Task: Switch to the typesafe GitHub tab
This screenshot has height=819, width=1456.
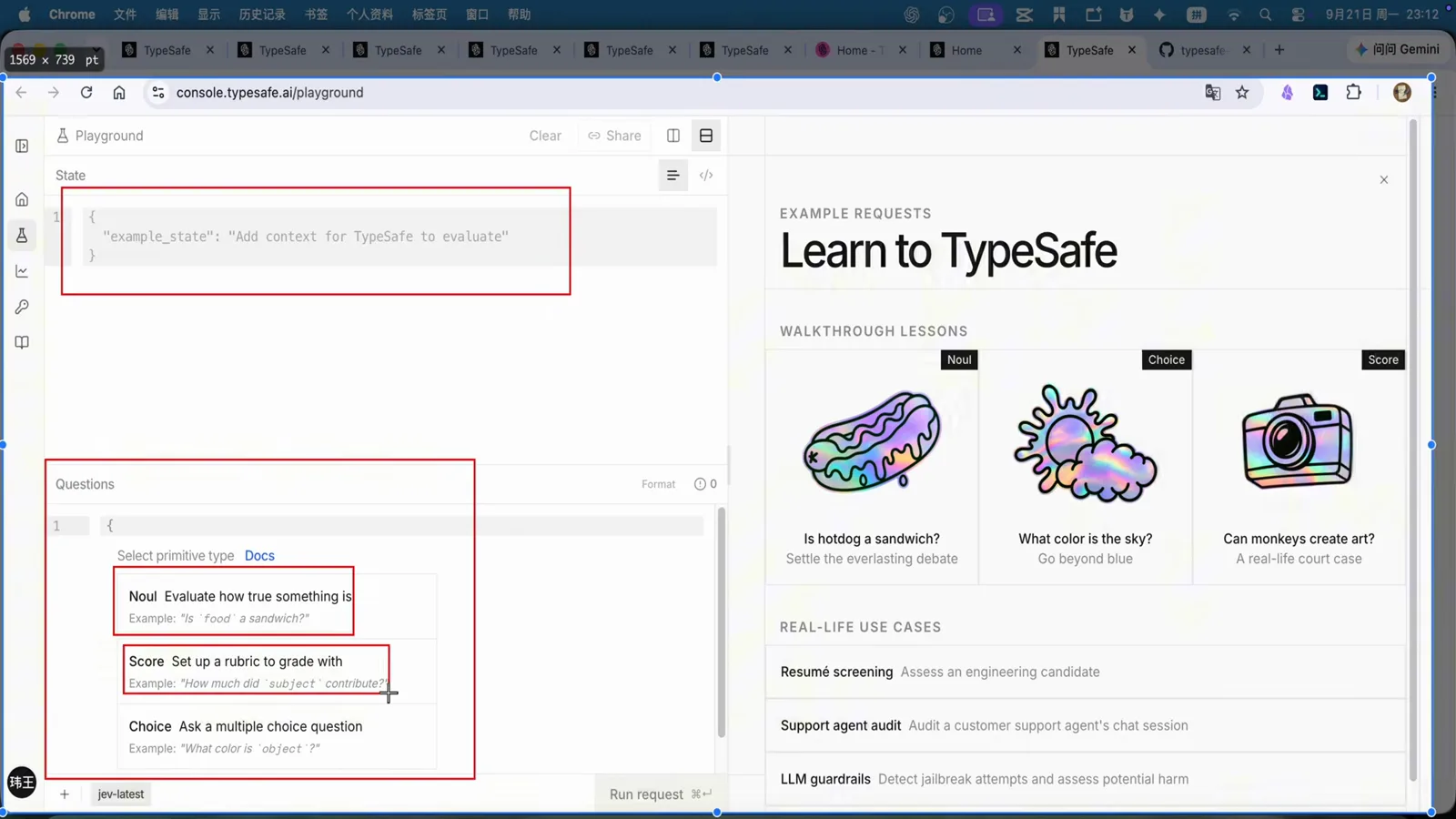Action: tap(1203, 50)
